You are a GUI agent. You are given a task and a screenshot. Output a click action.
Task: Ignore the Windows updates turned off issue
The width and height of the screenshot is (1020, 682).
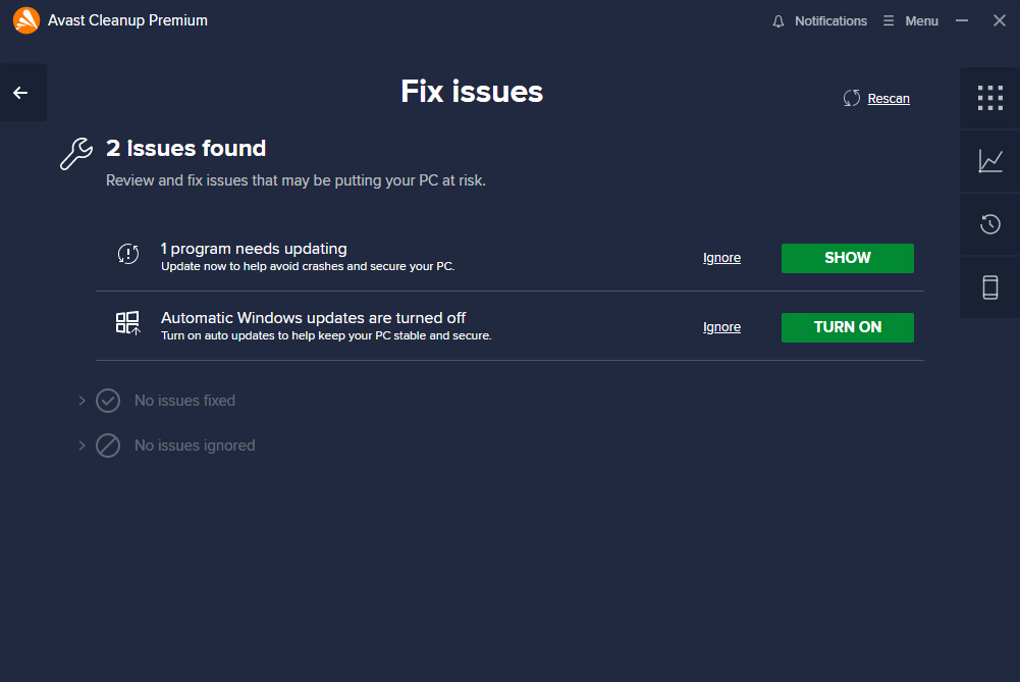(721, 327)
